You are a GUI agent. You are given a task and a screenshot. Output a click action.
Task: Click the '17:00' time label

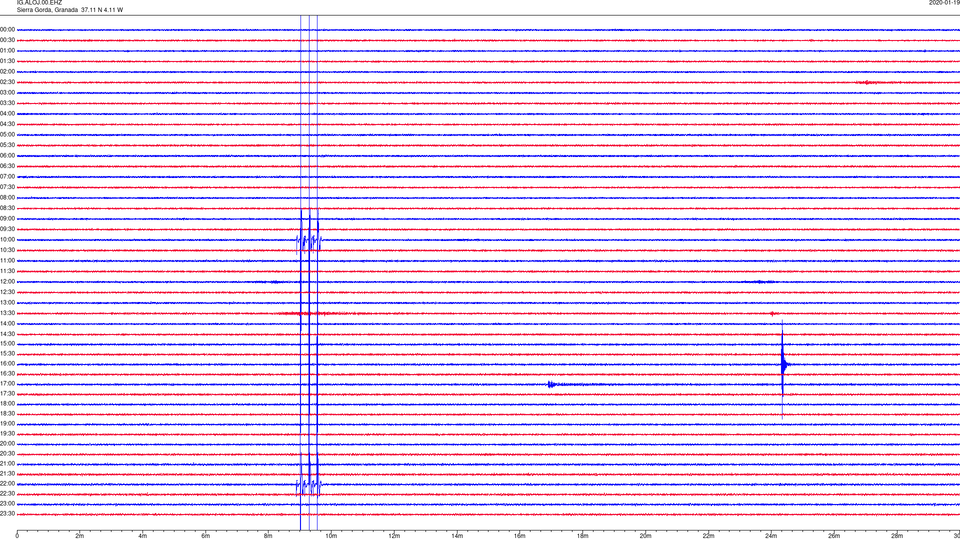pyautogui.click(x=7, y=384)
